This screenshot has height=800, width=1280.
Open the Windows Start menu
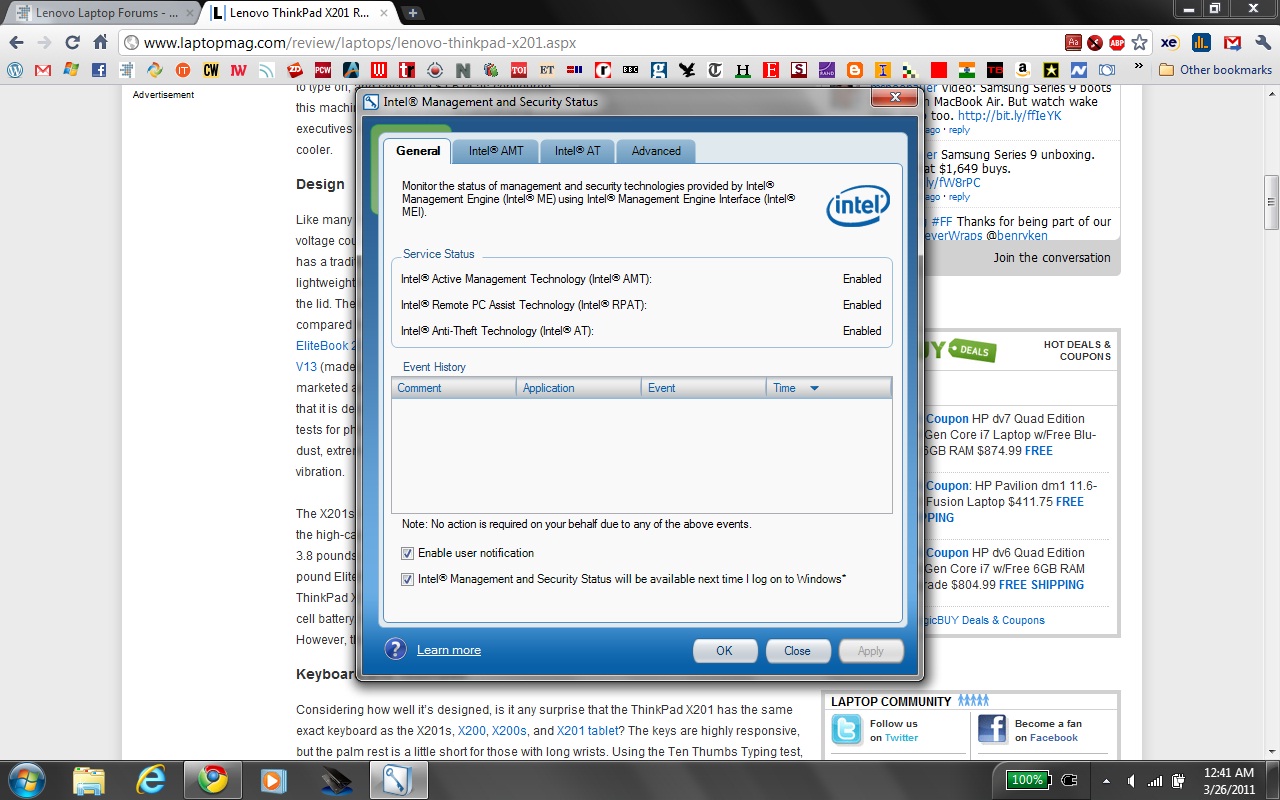(27, 779)
